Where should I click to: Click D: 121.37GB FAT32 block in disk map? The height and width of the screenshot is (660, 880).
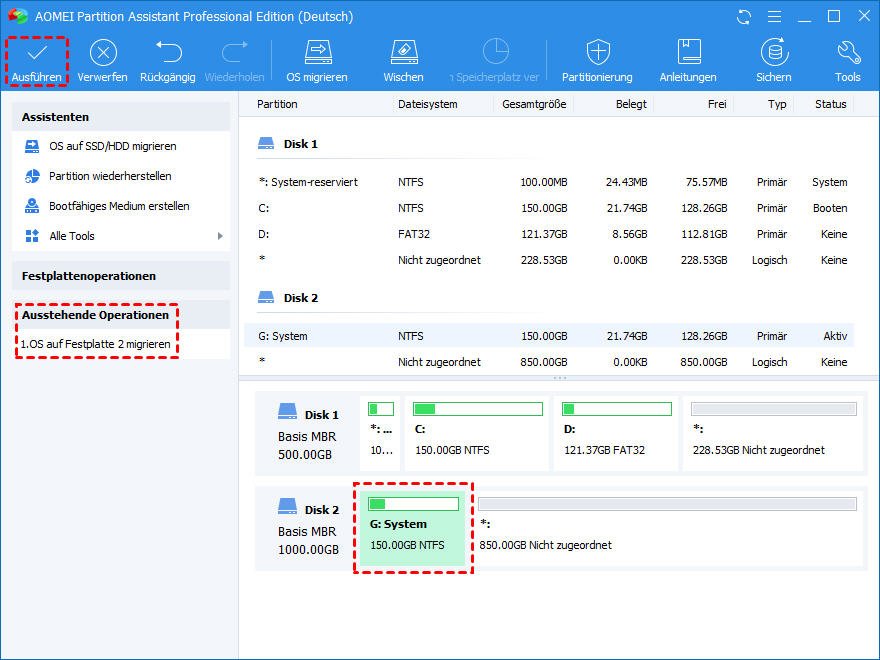pos(616,433)
